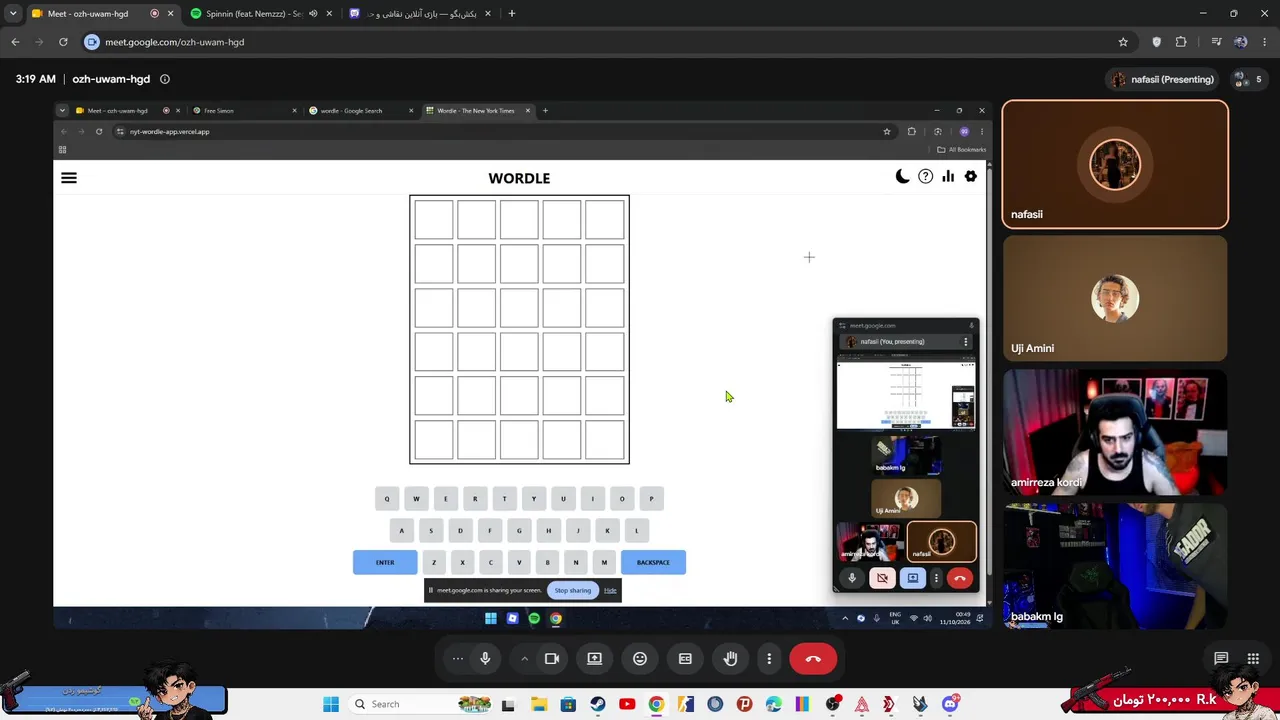Open the Wordle help question mark icon
Image resolution: width=1280 pixels, height=720 pixels.
(x=926, y=177)
